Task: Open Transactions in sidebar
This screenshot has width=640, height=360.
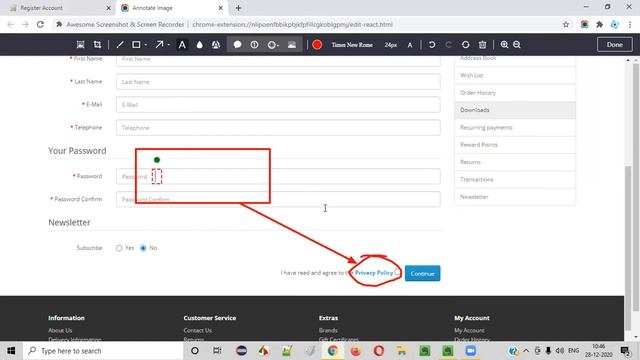Action: tap(515, 179)
